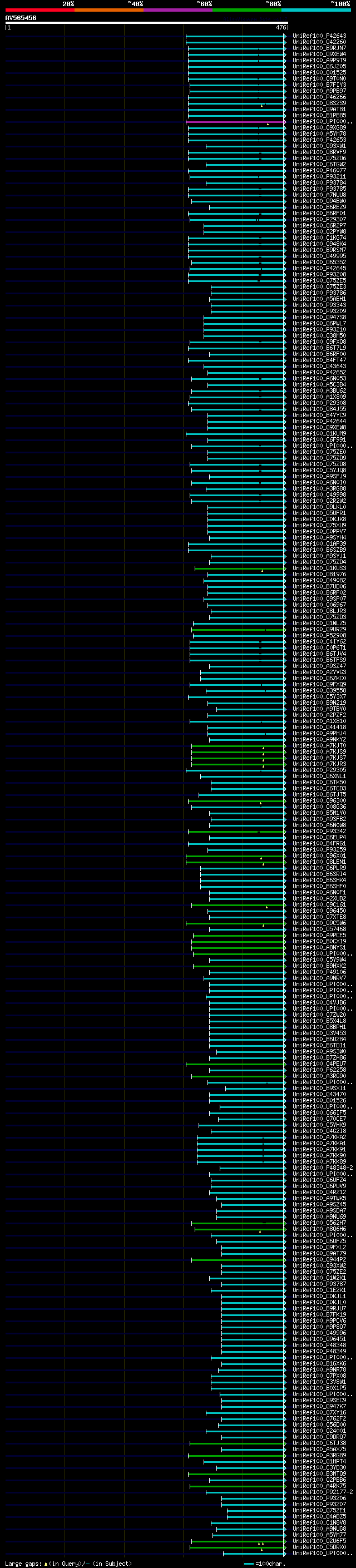Select the UniRef100_Q96451 label
This screenshot has height=1568, width=356.
coord(319,1338)
